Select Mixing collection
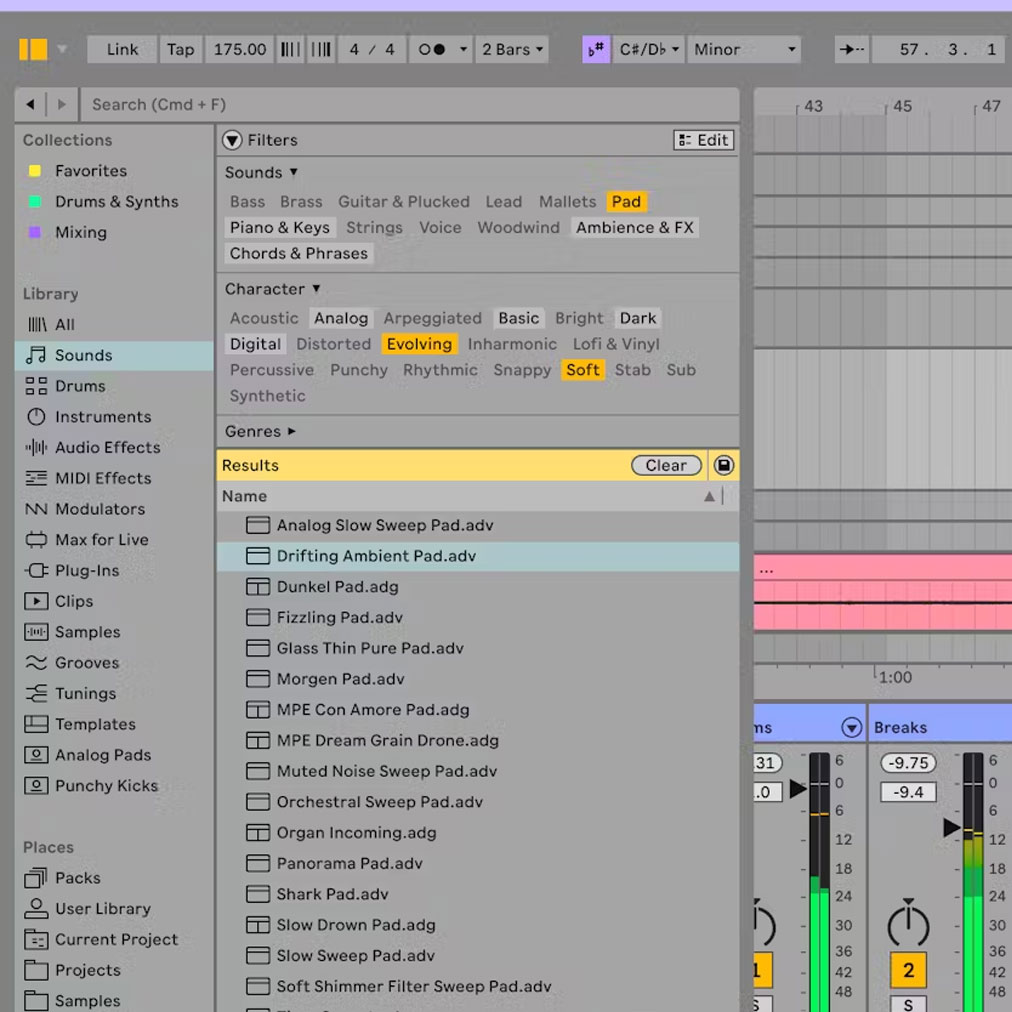1012x1012 pixels. pos(114,232)
